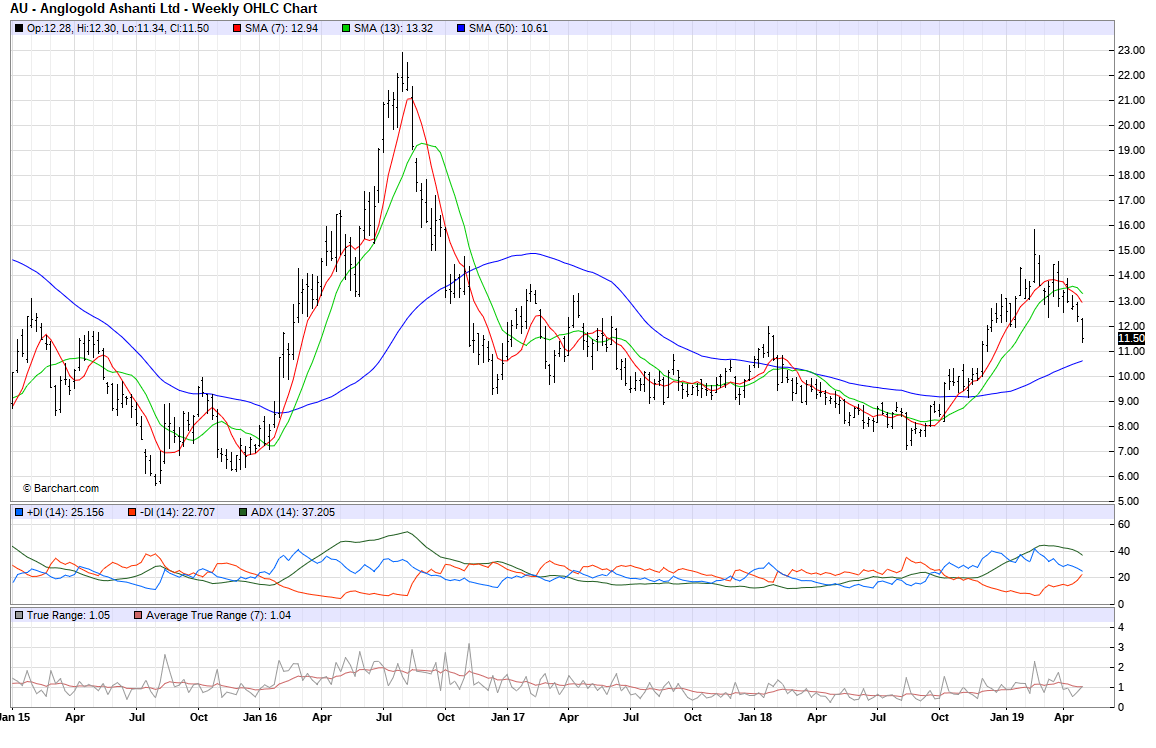Viewport: 1156px width, 748px height.
Task: Click the black OHLC legend swatch
Action: pos(19,29)
